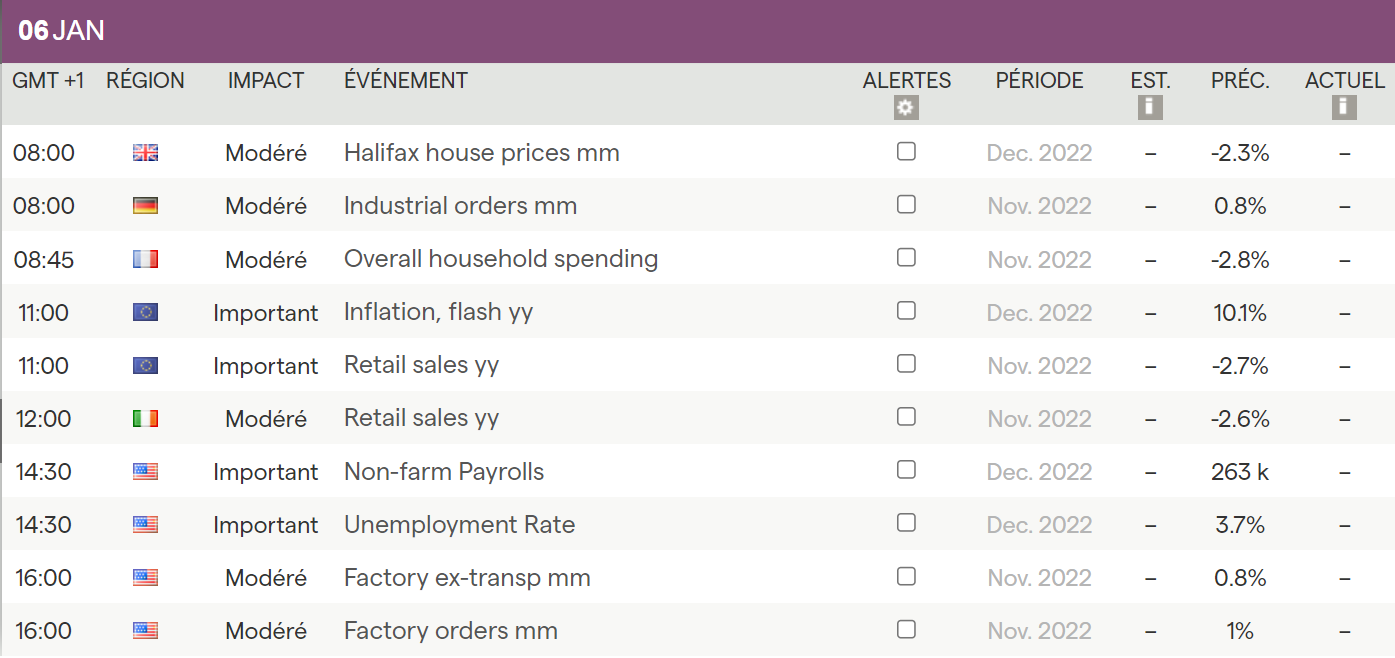This screenshot has height=658, width=1395.
Task: Click the US flag beside Non-farm Payrolls
Action: 145,472
